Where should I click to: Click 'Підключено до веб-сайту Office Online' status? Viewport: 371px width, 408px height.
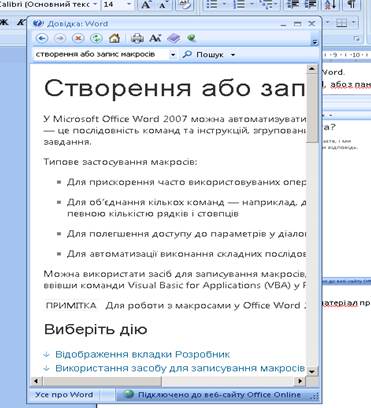click(219, 395)
